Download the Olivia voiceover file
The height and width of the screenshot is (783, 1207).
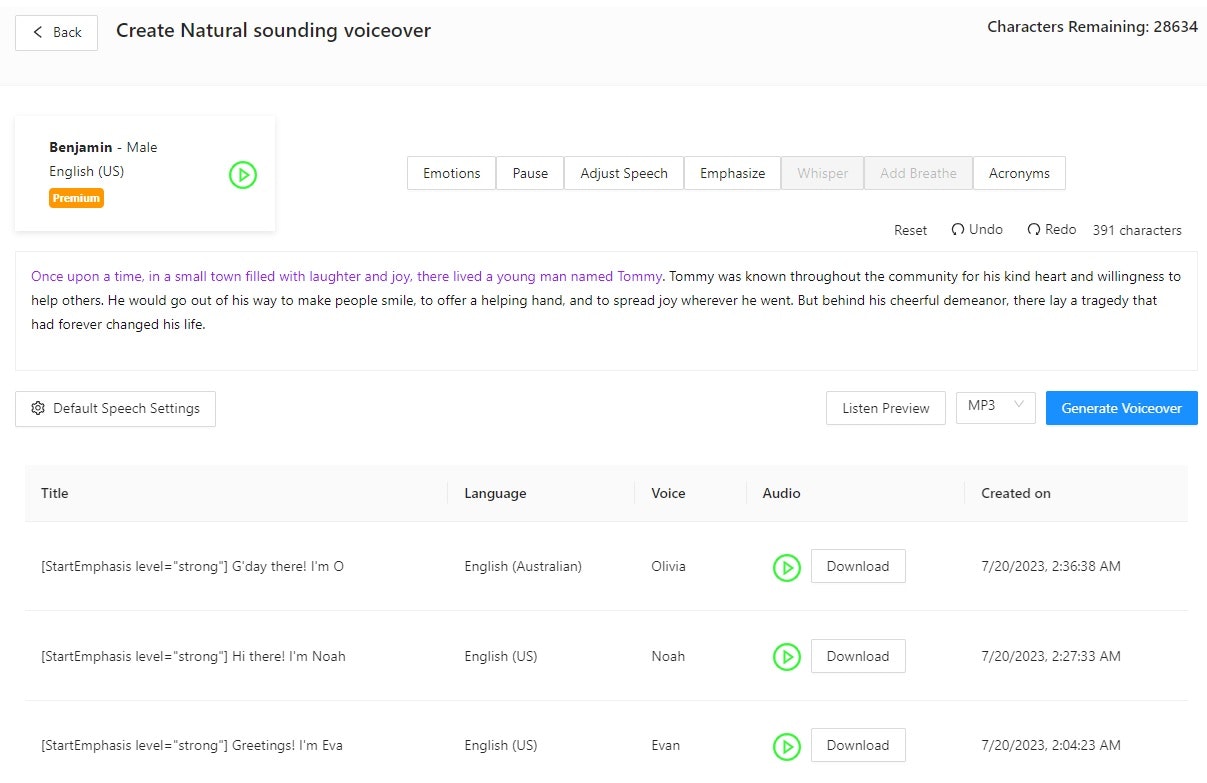point(857,566)
